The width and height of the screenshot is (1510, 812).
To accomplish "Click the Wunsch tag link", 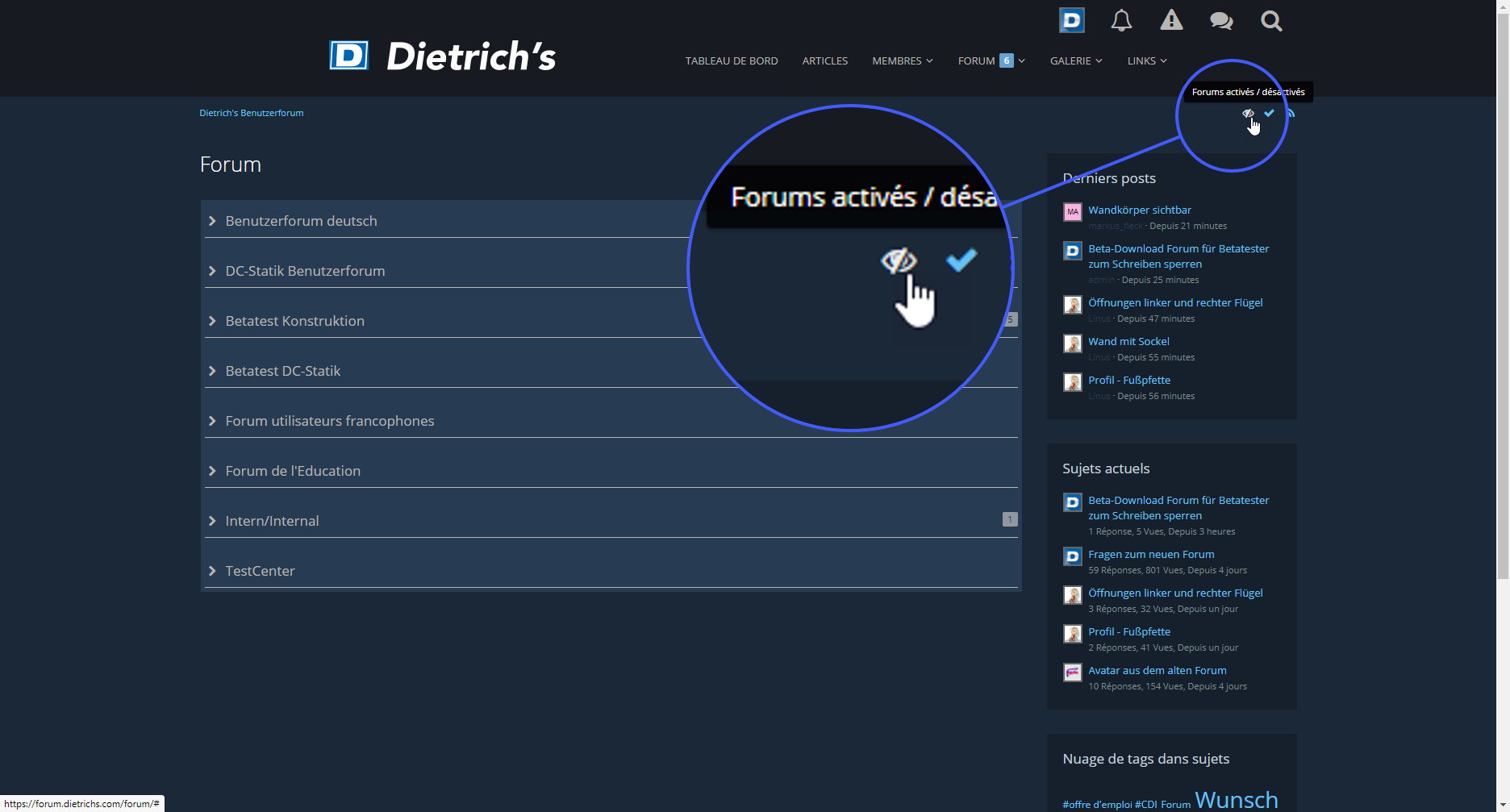I will (x=1236, y=799).
